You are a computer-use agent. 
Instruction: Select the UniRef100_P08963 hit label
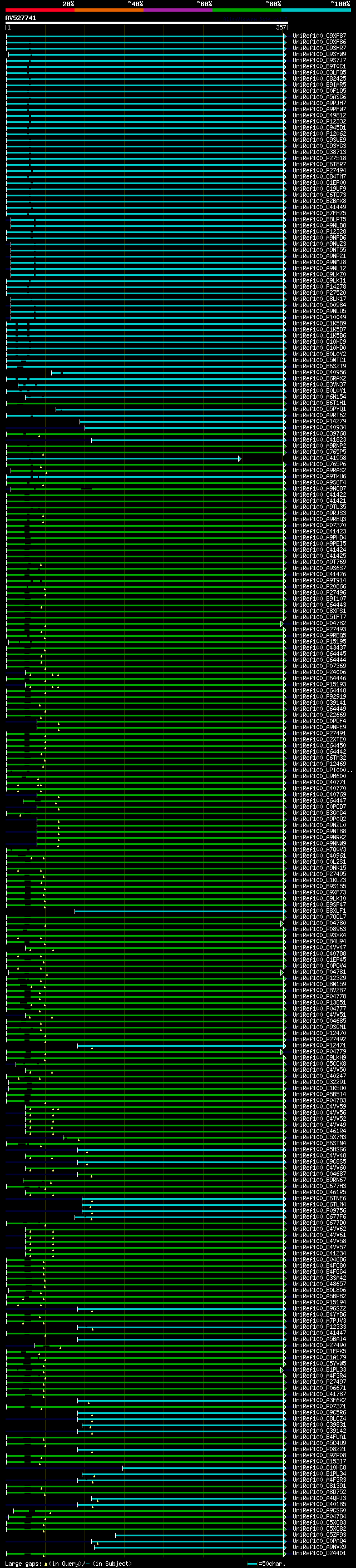click(x=319, y=929)
